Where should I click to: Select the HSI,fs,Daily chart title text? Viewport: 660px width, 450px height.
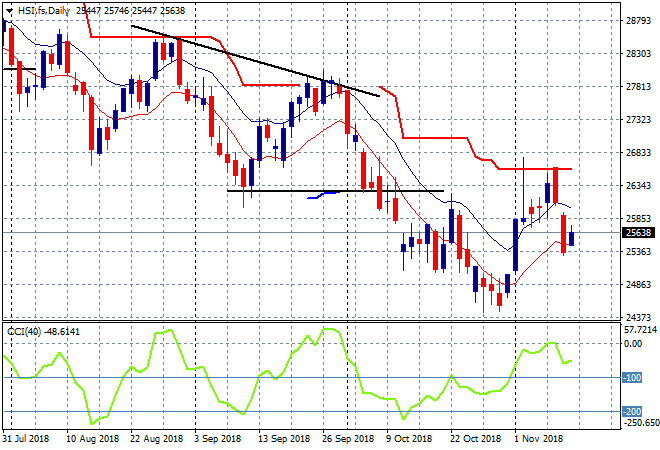pyautogui.click(x=44, y=11)
